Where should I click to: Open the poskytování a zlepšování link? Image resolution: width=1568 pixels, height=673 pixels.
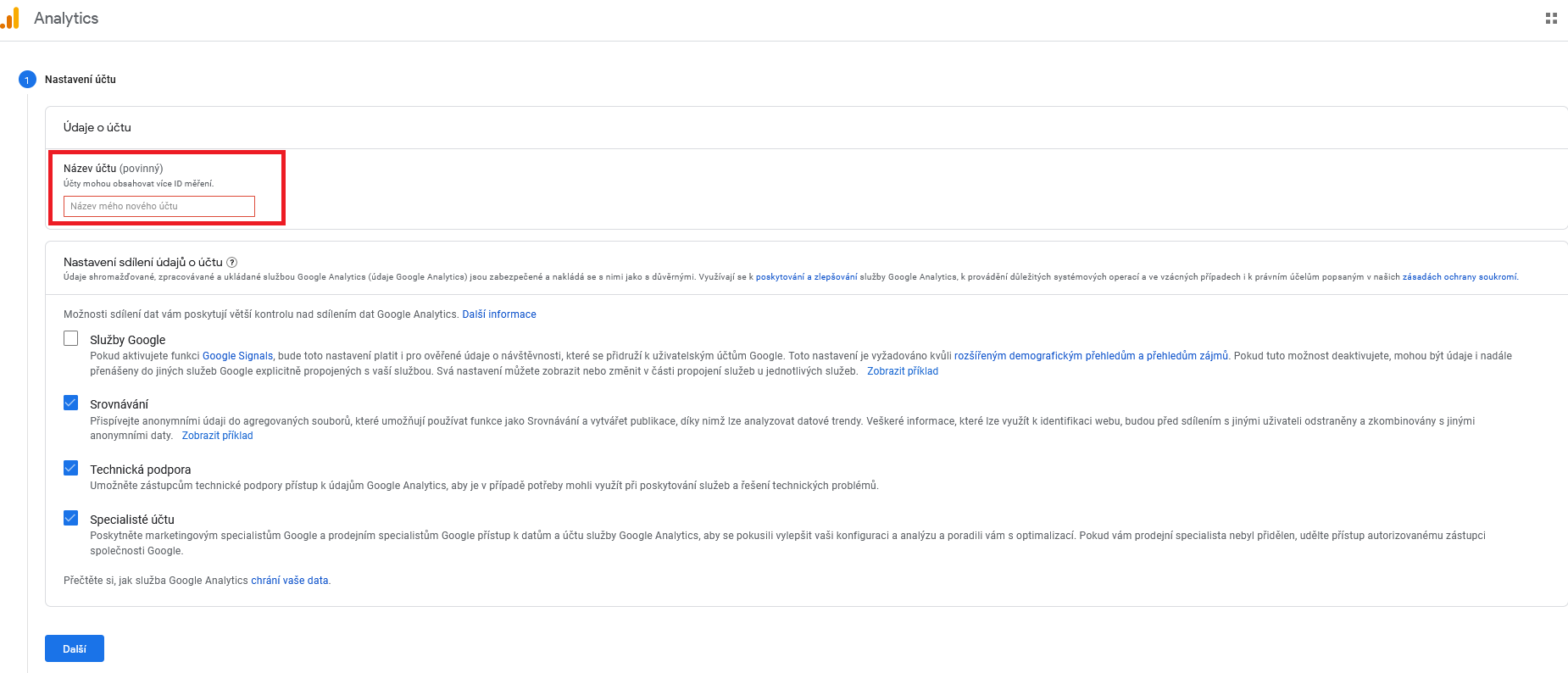pyautogui.click(x=807, y=277)
